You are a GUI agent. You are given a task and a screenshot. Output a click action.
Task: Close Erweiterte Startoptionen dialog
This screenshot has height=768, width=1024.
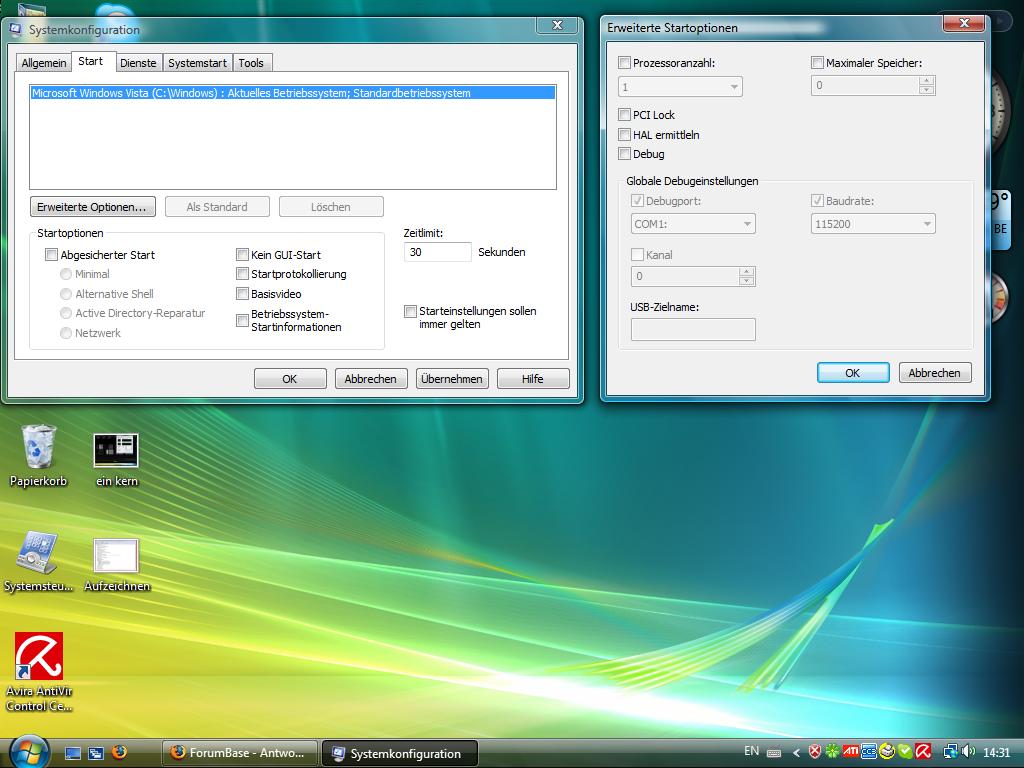(964, 24)
